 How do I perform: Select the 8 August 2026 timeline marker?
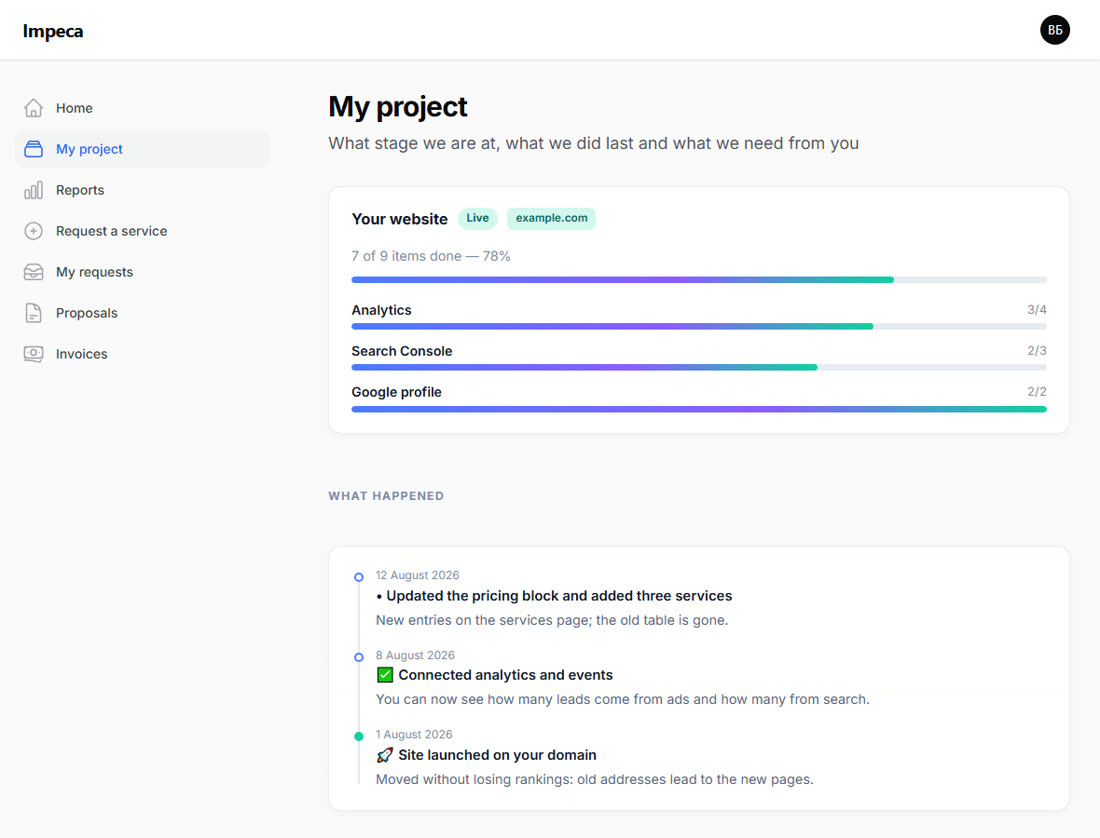[x=358, y=657]
